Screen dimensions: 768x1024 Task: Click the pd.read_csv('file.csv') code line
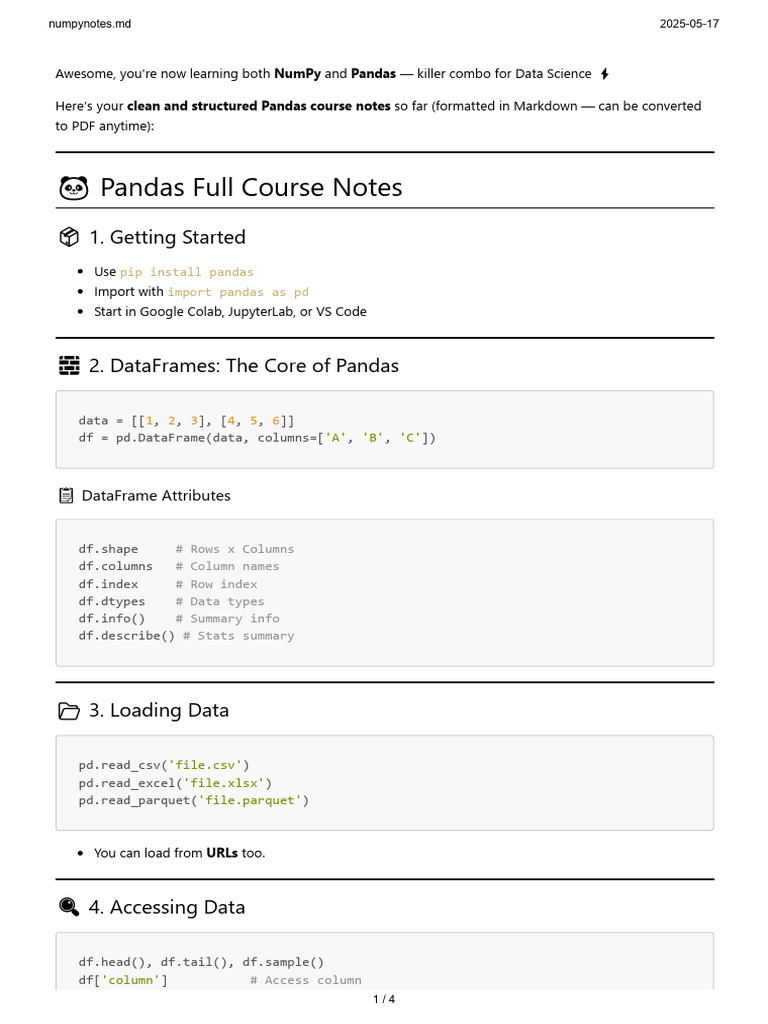164,765
